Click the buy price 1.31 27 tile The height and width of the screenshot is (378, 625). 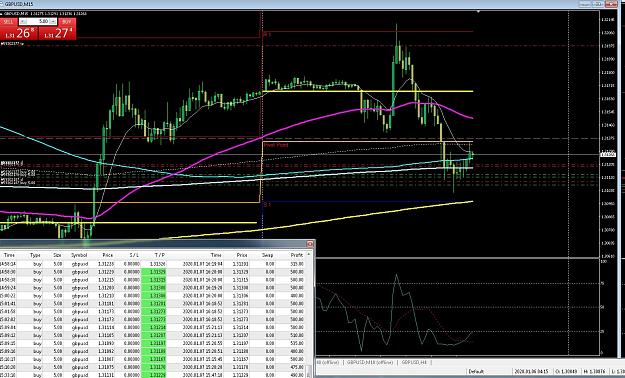pos(57,33)
